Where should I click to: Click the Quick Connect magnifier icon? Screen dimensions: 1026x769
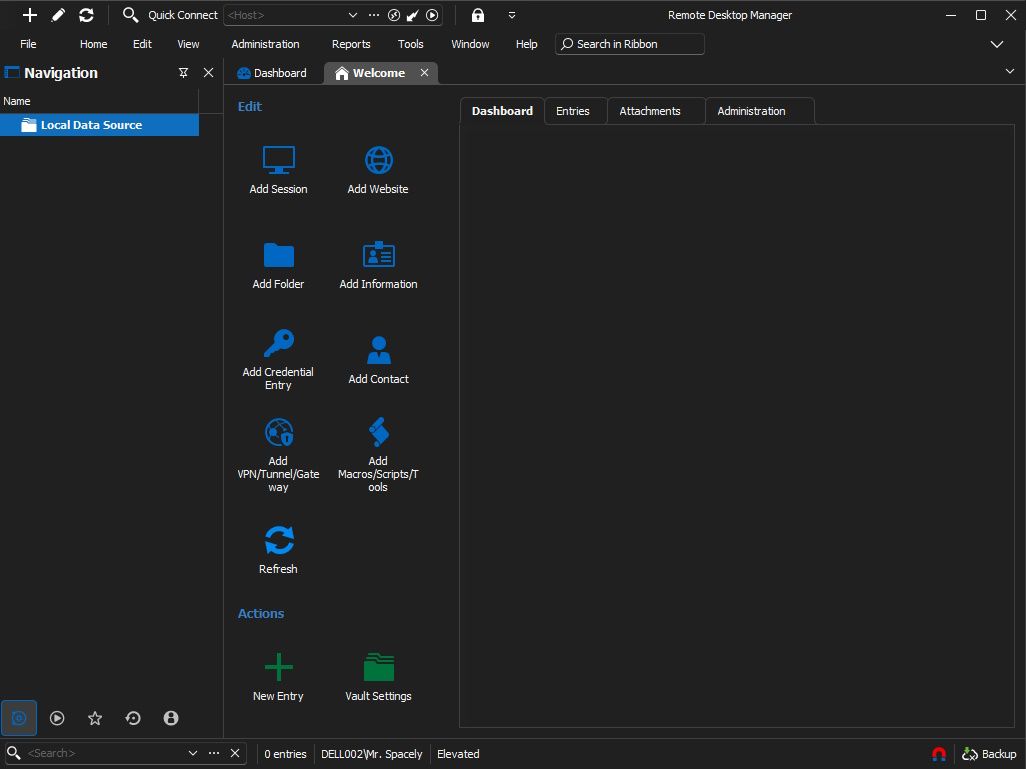pyautogui.click(x=130, y=14)
